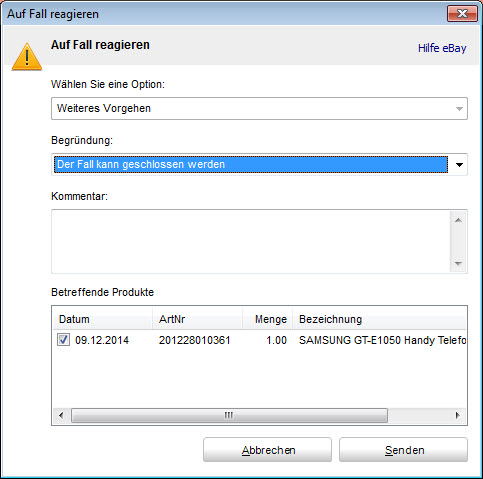
Task: Click the Bezeichnung column header
Action: click(x=379, y=319)
